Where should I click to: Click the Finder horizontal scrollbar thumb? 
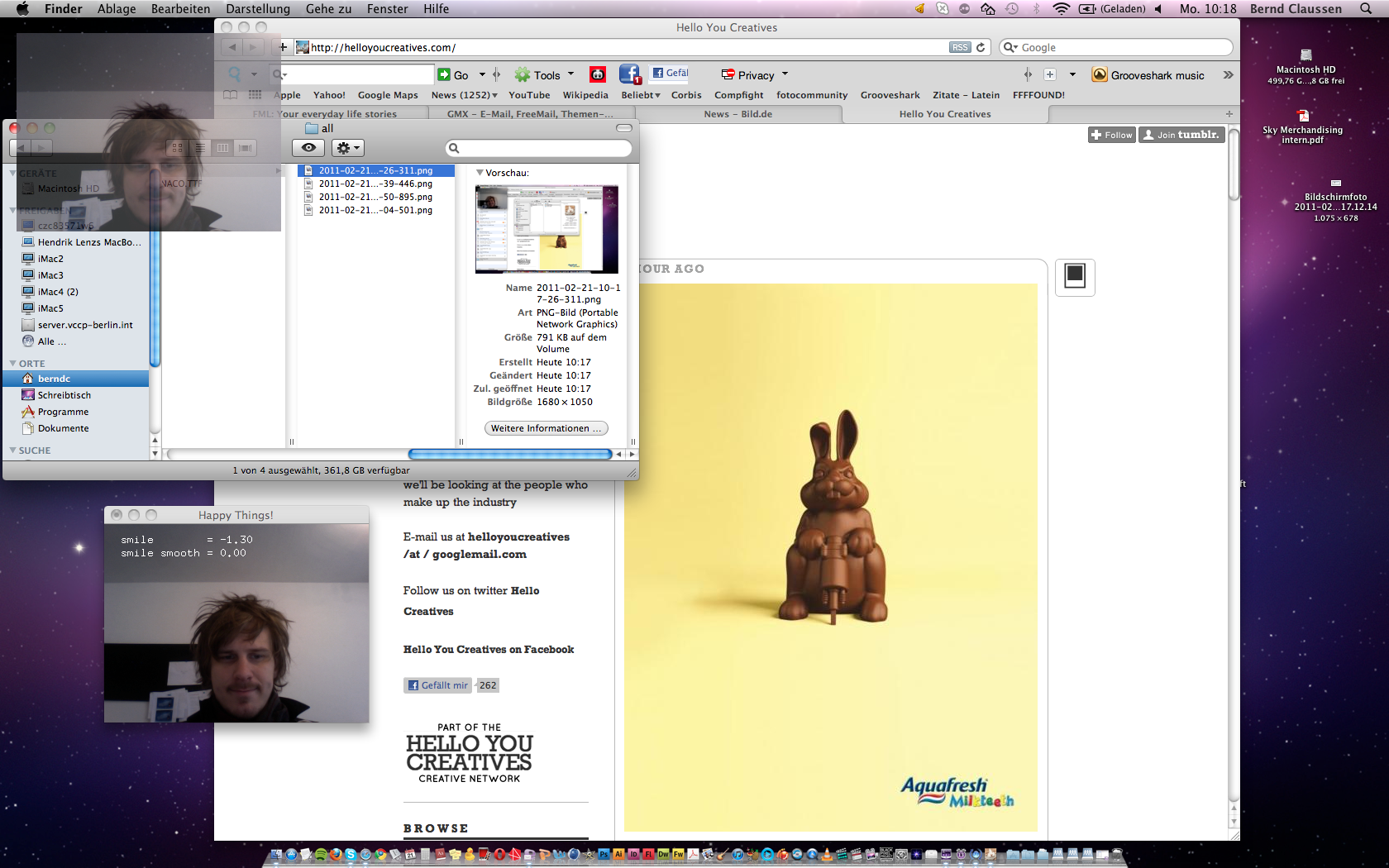click(x=509, y=454)
